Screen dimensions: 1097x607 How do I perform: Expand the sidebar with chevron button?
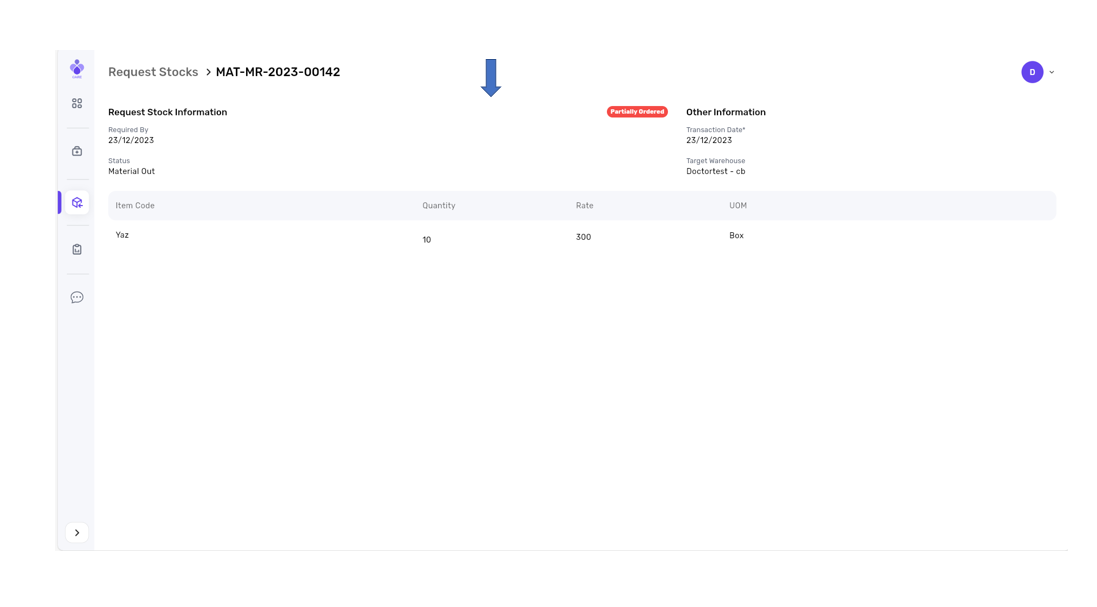click(x=77, y=533)
